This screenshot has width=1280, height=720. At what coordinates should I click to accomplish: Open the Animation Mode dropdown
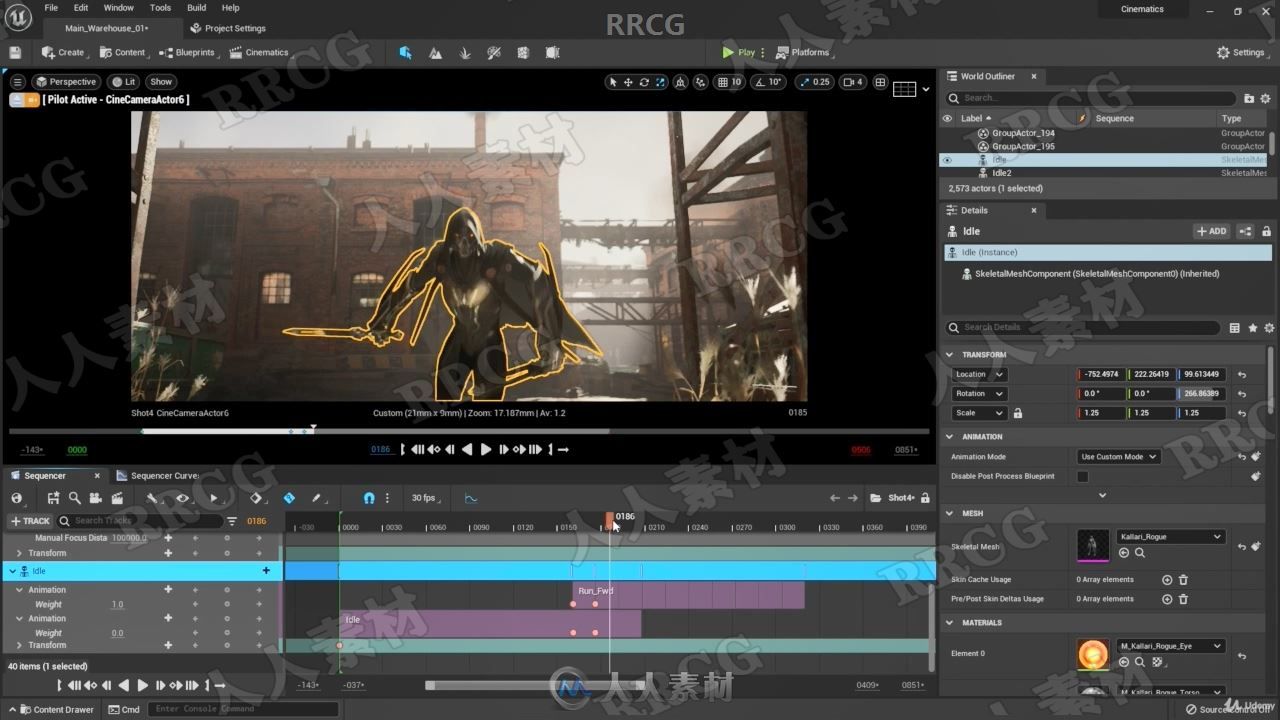(x=1118, y=456)
